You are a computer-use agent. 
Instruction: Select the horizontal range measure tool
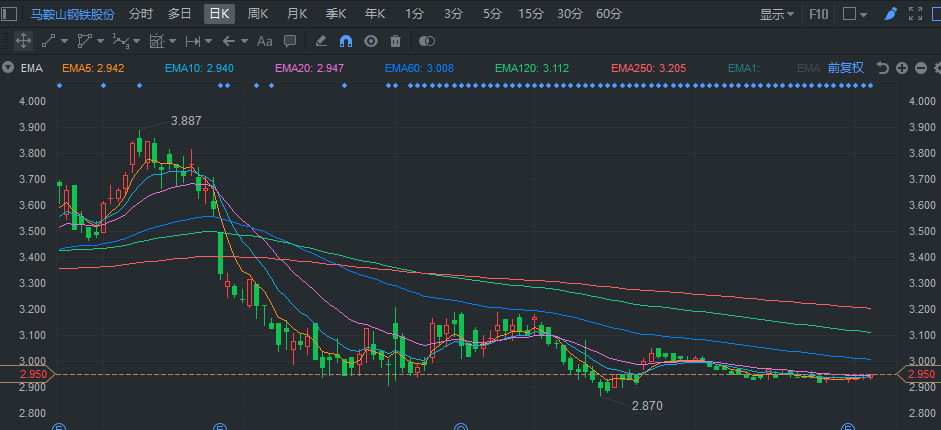pos(193,41)
